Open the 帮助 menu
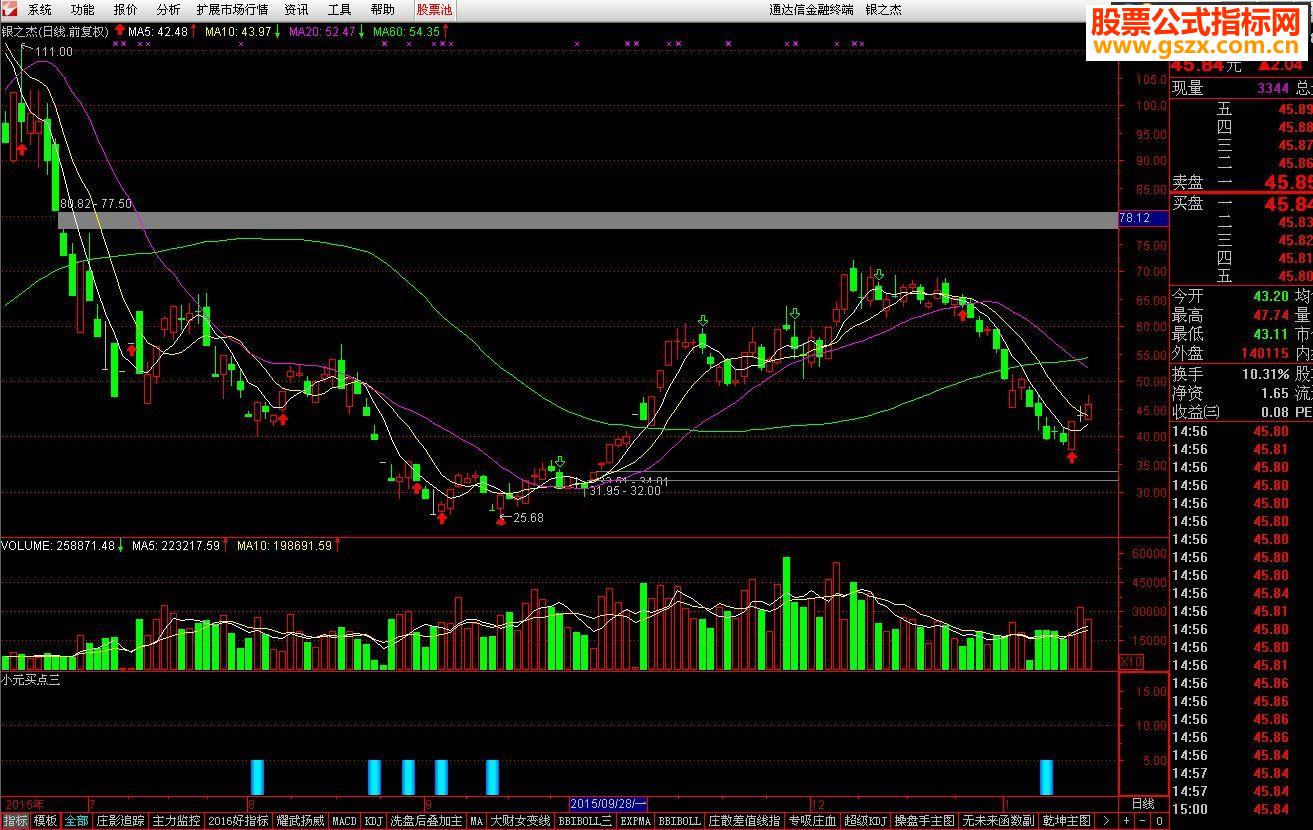Screen dimensions: 1313x830 pyautogui.click(x=382, y=9)
